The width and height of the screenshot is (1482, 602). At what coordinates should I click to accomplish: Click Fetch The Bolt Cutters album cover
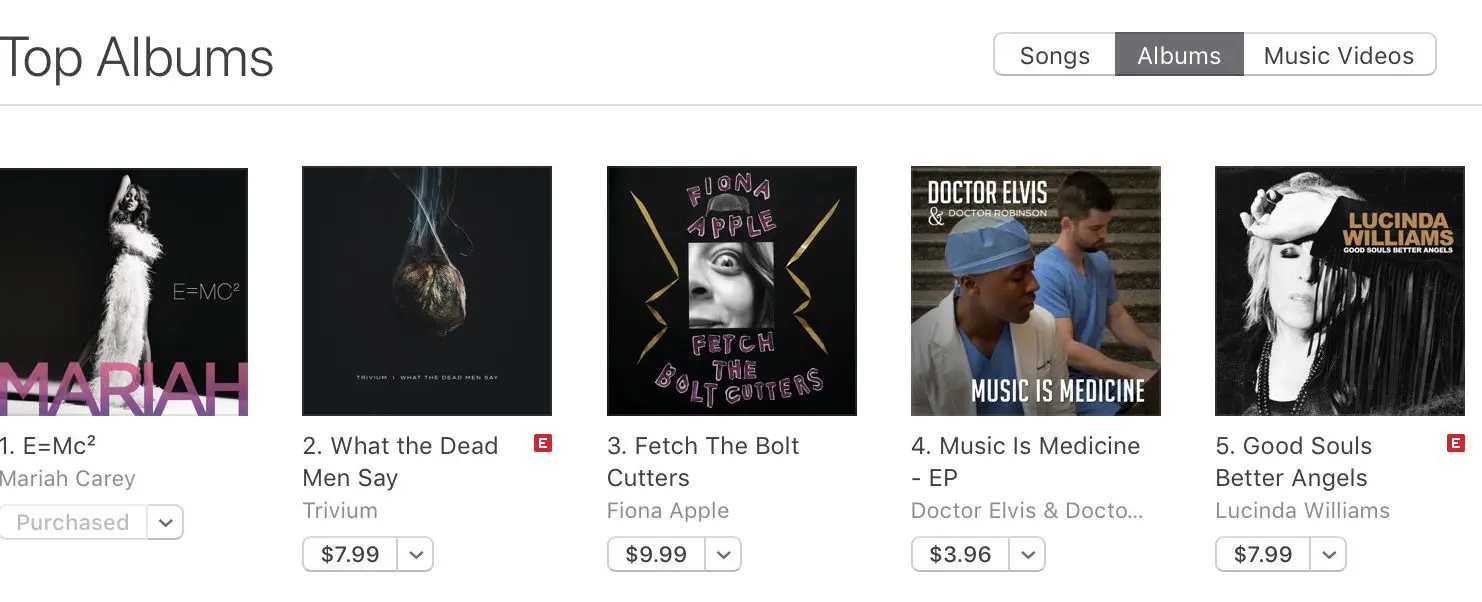731,291
